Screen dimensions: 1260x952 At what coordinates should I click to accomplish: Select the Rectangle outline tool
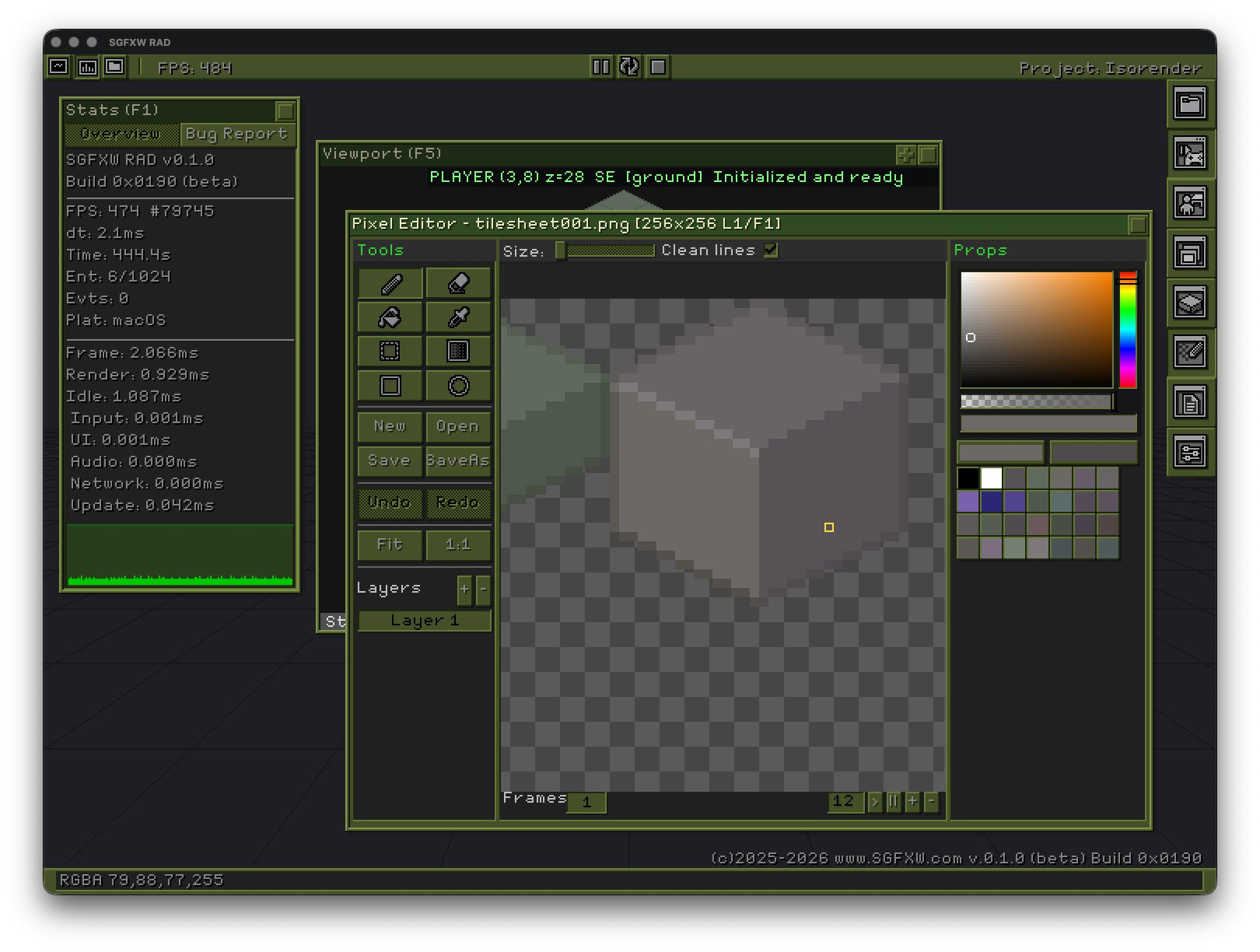[390, 386]
